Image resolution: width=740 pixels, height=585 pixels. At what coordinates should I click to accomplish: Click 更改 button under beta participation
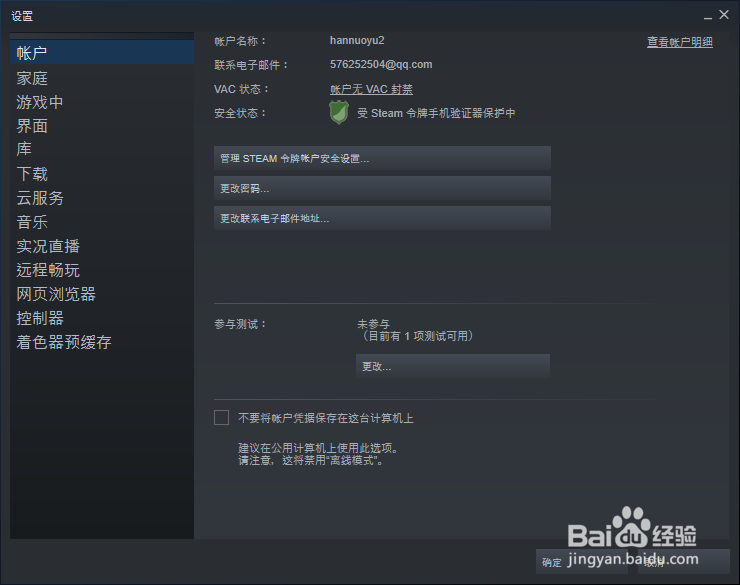(453, 366)
